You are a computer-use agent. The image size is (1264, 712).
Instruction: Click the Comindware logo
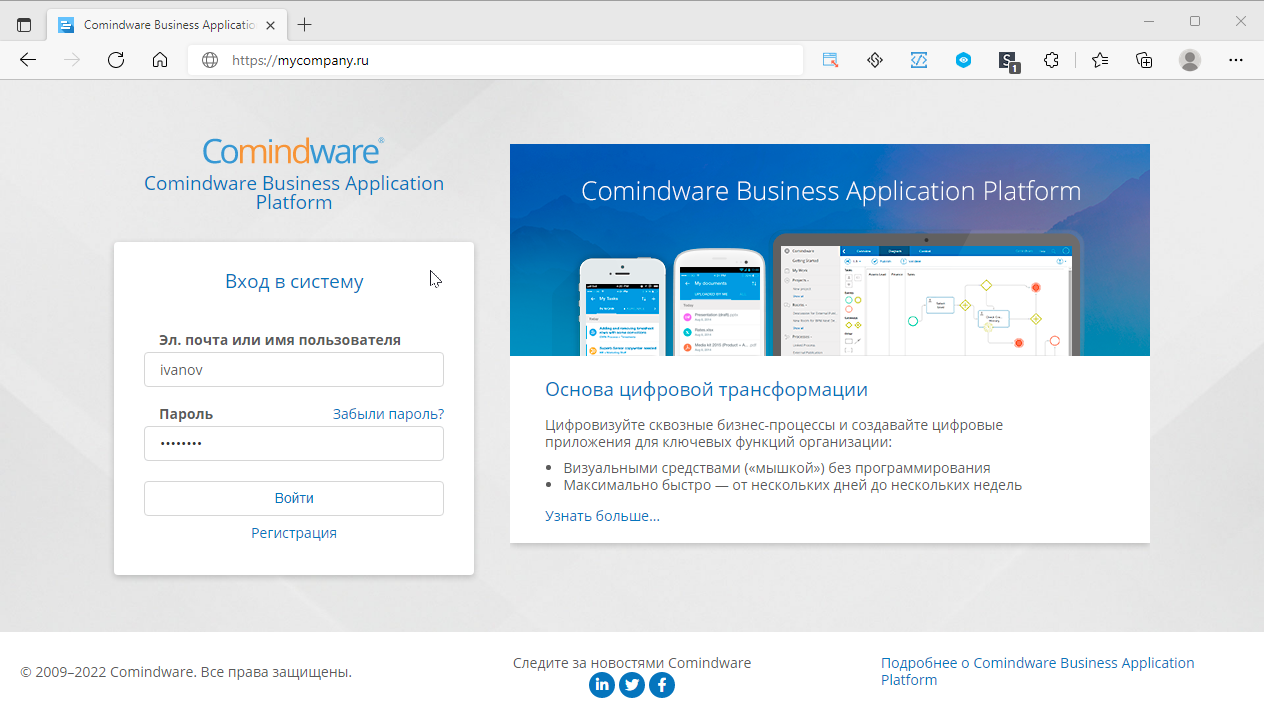point(293,151)
